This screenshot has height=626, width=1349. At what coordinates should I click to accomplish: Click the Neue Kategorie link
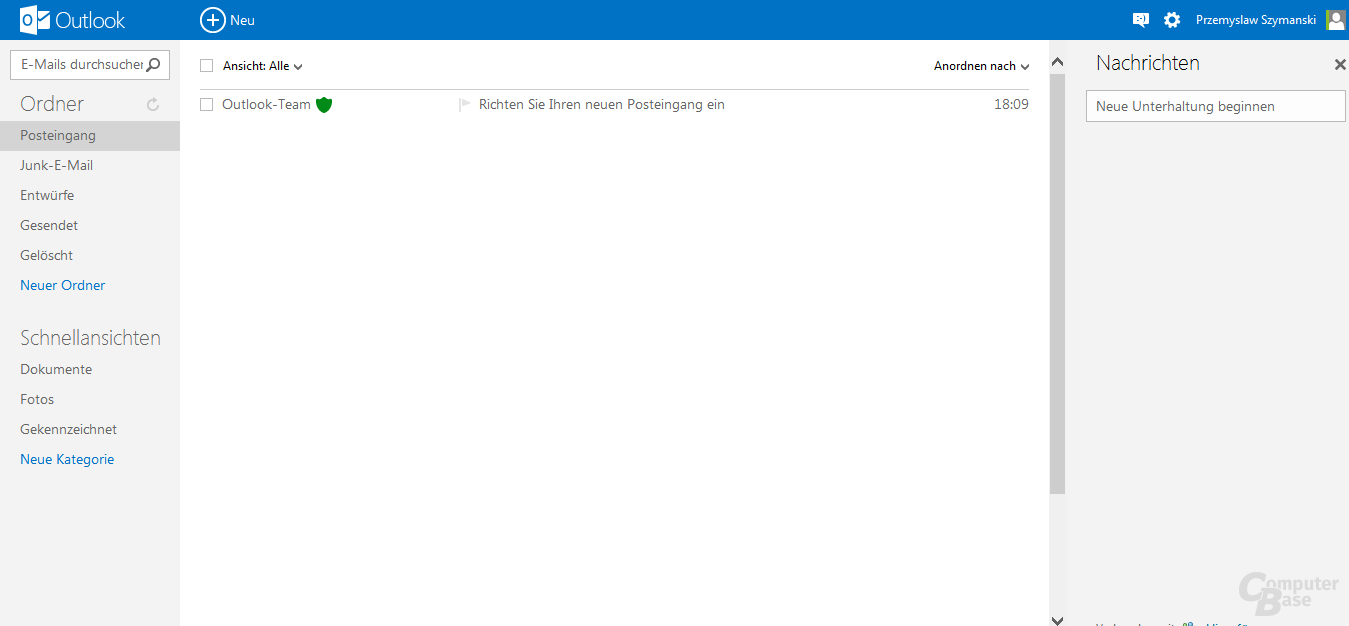67,460
